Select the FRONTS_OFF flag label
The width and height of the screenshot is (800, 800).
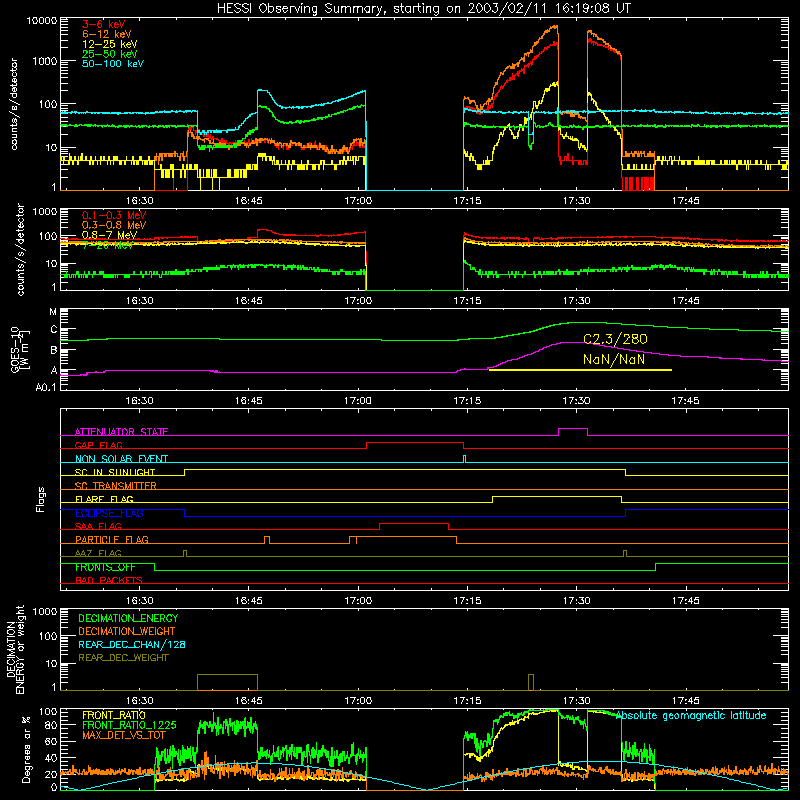tap(105, 567)
